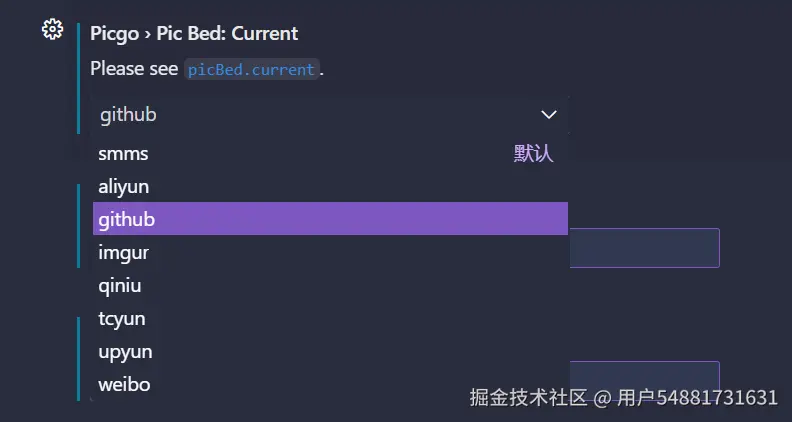Click the dropdown chevron arrow
The image size is (792, 422).
[548, 115]
